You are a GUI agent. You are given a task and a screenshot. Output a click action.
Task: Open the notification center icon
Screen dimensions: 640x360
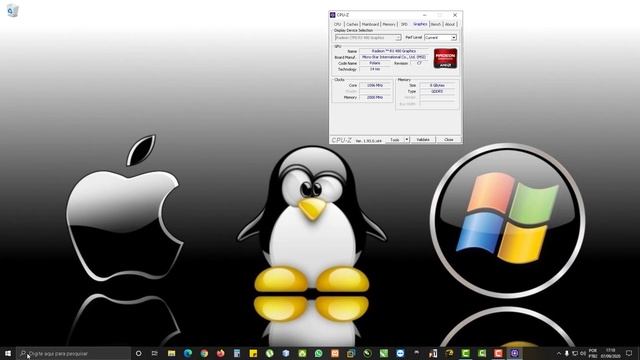[x=629, y=353]
